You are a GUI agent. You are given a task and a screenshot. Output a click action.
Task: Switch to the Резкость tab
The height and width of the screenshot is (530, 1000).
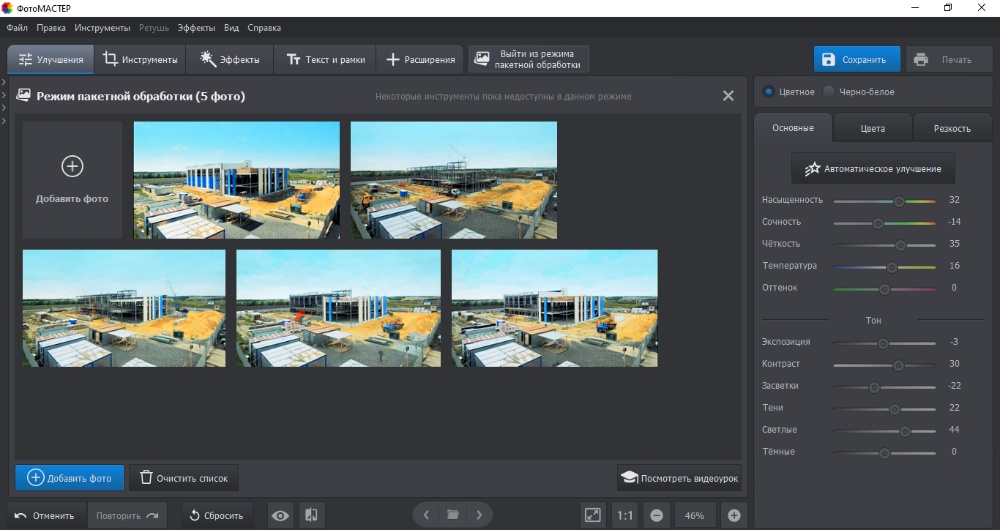tap(951, 128)
